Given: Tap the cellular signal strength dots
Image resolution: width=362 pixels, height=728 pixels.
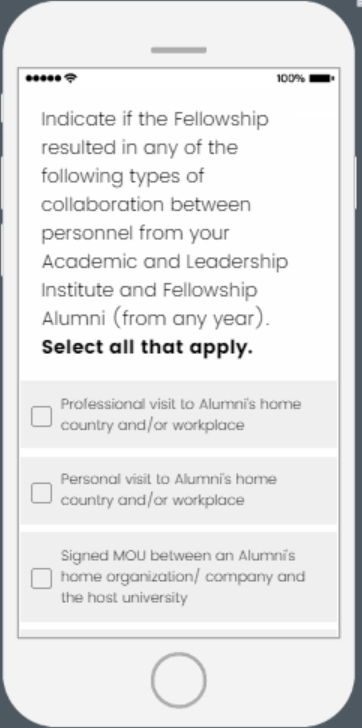Looking at the screenshot, I should (43, 78).
